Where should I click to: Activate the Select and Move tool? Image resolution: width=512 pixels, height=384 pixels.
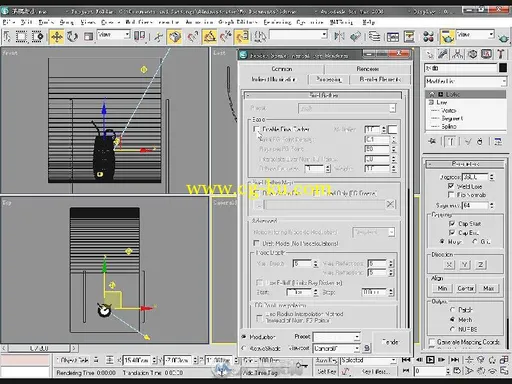click(x=57, y=36)
